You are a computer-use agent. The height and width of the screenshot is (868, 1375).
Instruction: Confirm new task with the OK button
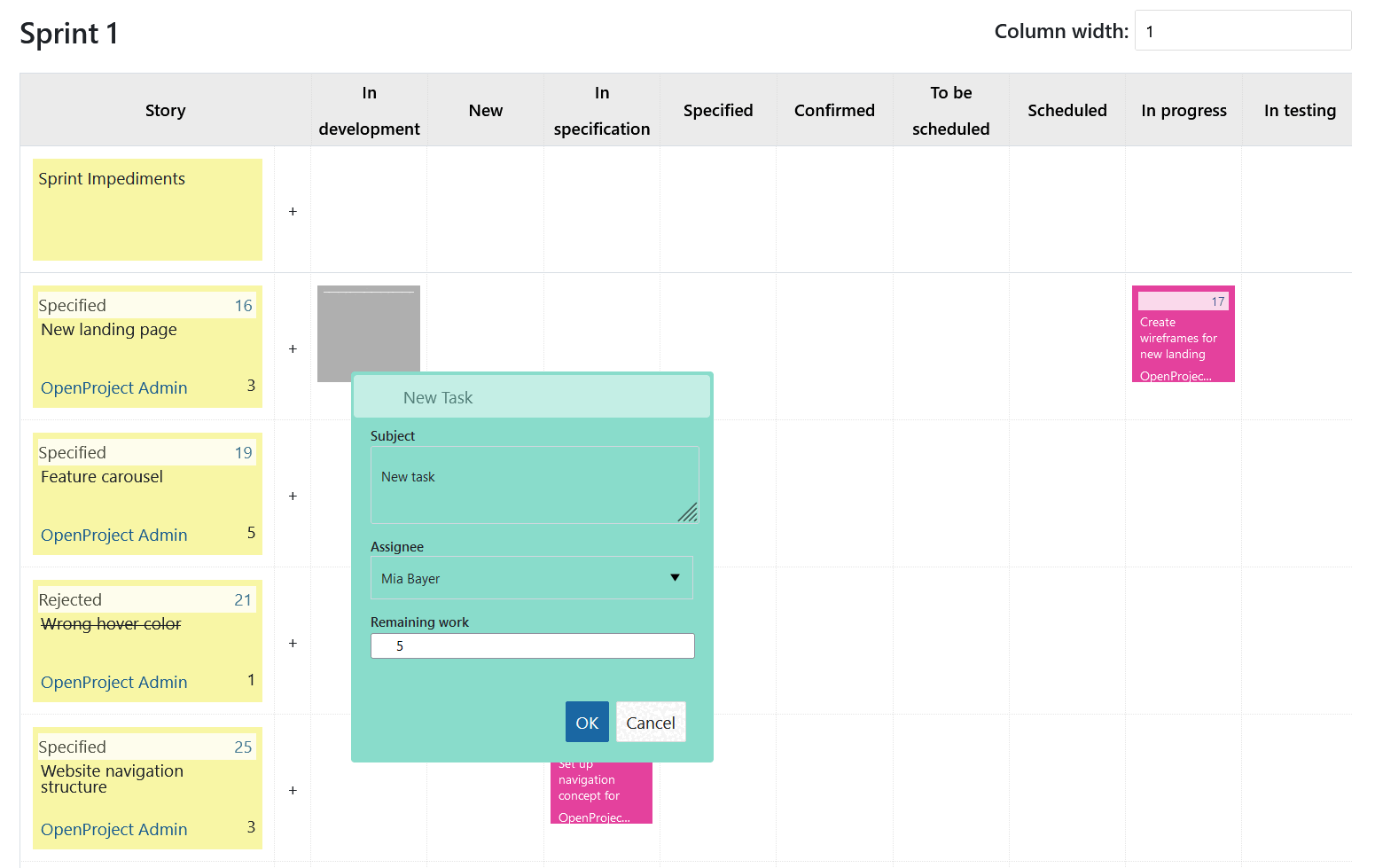[587, 722]
